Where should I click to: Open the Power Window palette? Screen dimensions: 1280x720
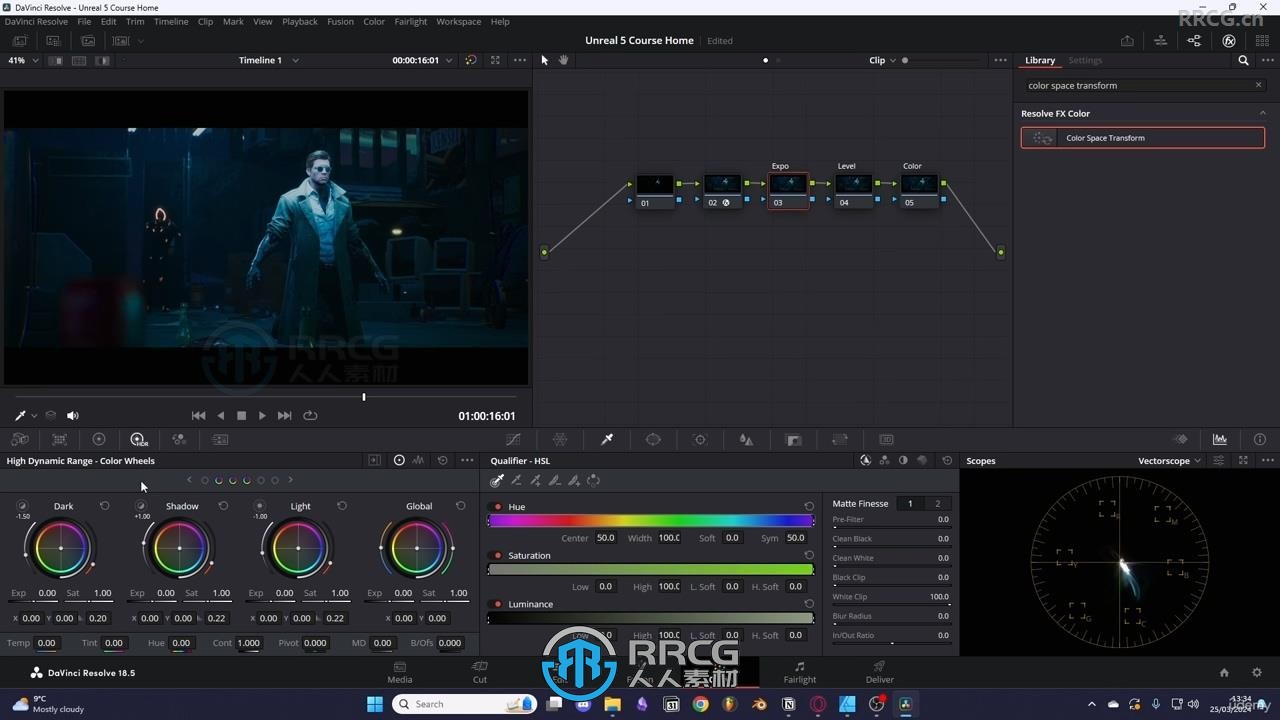(x=653, y=439)
